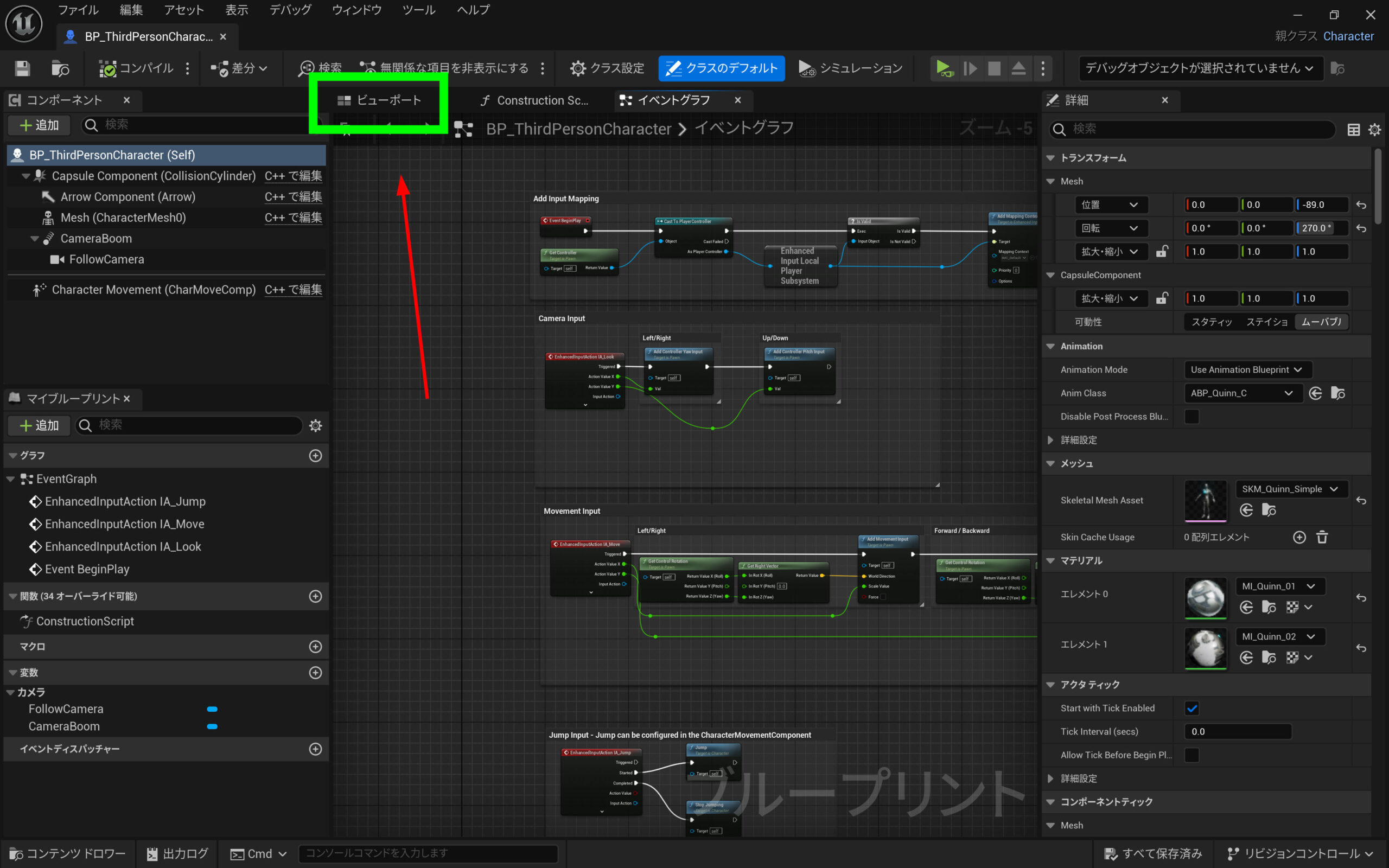Click the delete Skin Cache Usage trash icon

tap(1322, 537)
